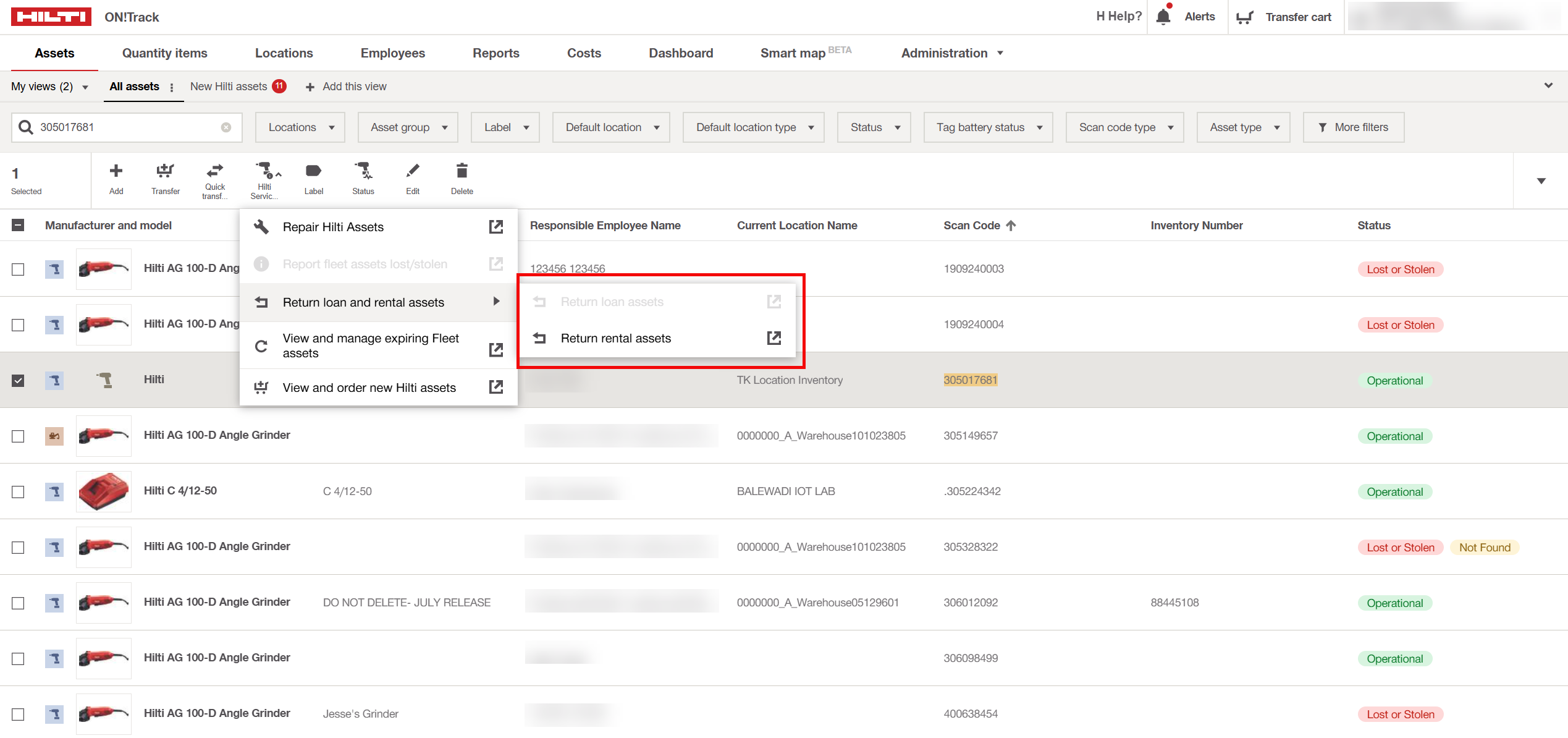Click the Transfer toolbar icon
The height and width of the screenshot is (738, 1568).
click(165, 171)
